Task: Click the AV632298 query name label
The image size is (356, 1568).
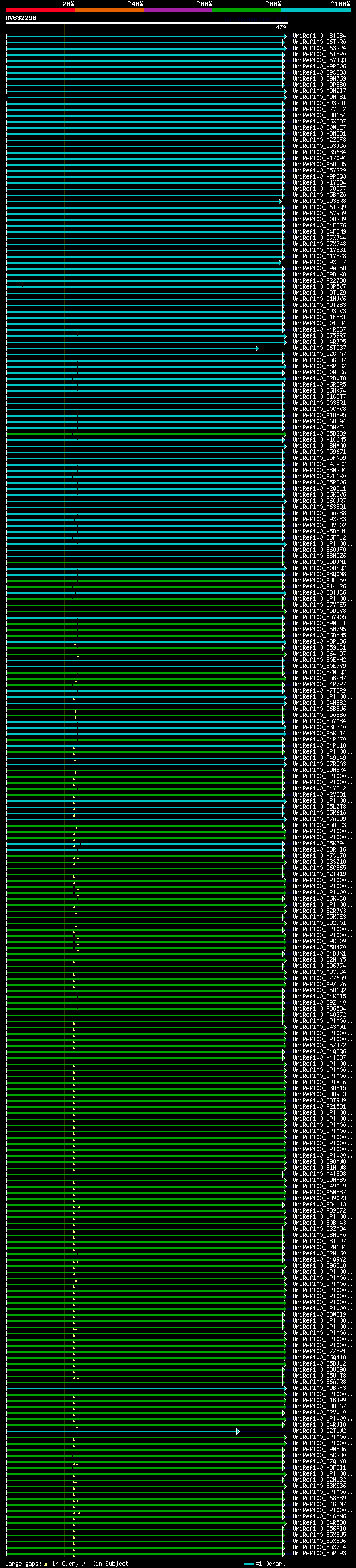Action: [21, 18]
